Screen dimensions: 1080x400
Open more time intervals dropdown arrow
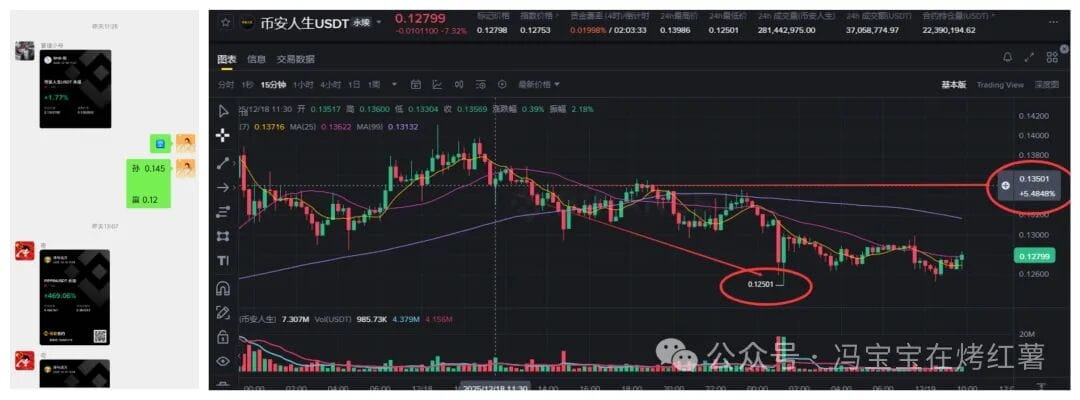coord(394,85)
